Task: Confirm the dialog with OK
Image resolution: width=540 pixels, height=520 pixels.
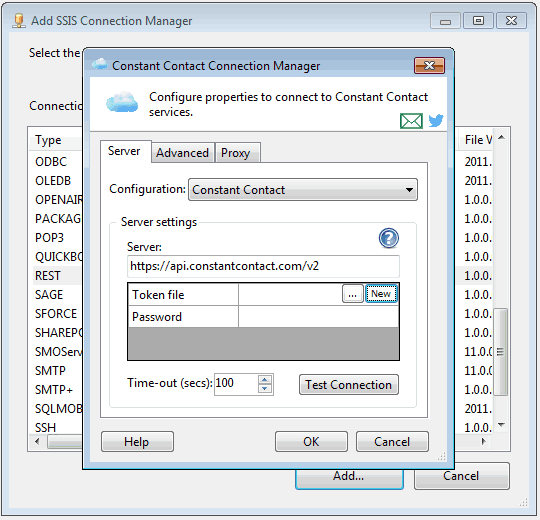Action: coord(311,441)
